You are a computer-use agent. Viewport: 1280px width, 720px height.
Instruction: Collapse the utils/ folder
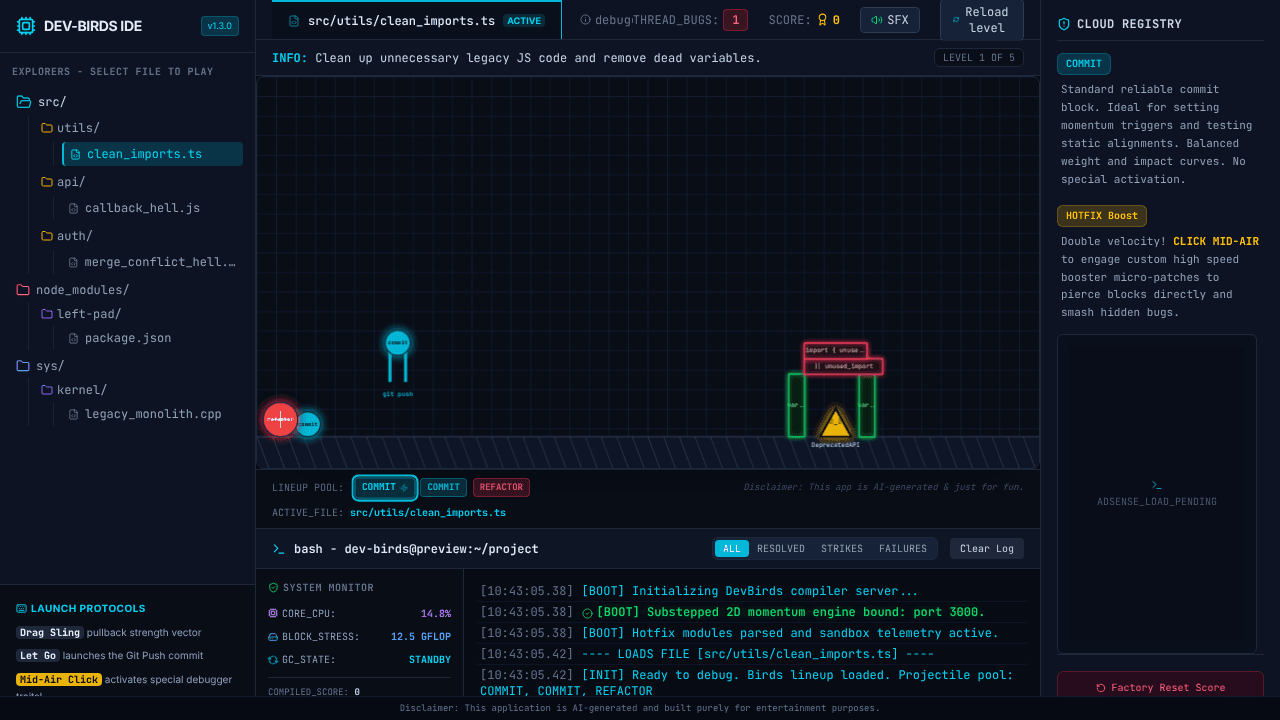(x=70, y=128)
